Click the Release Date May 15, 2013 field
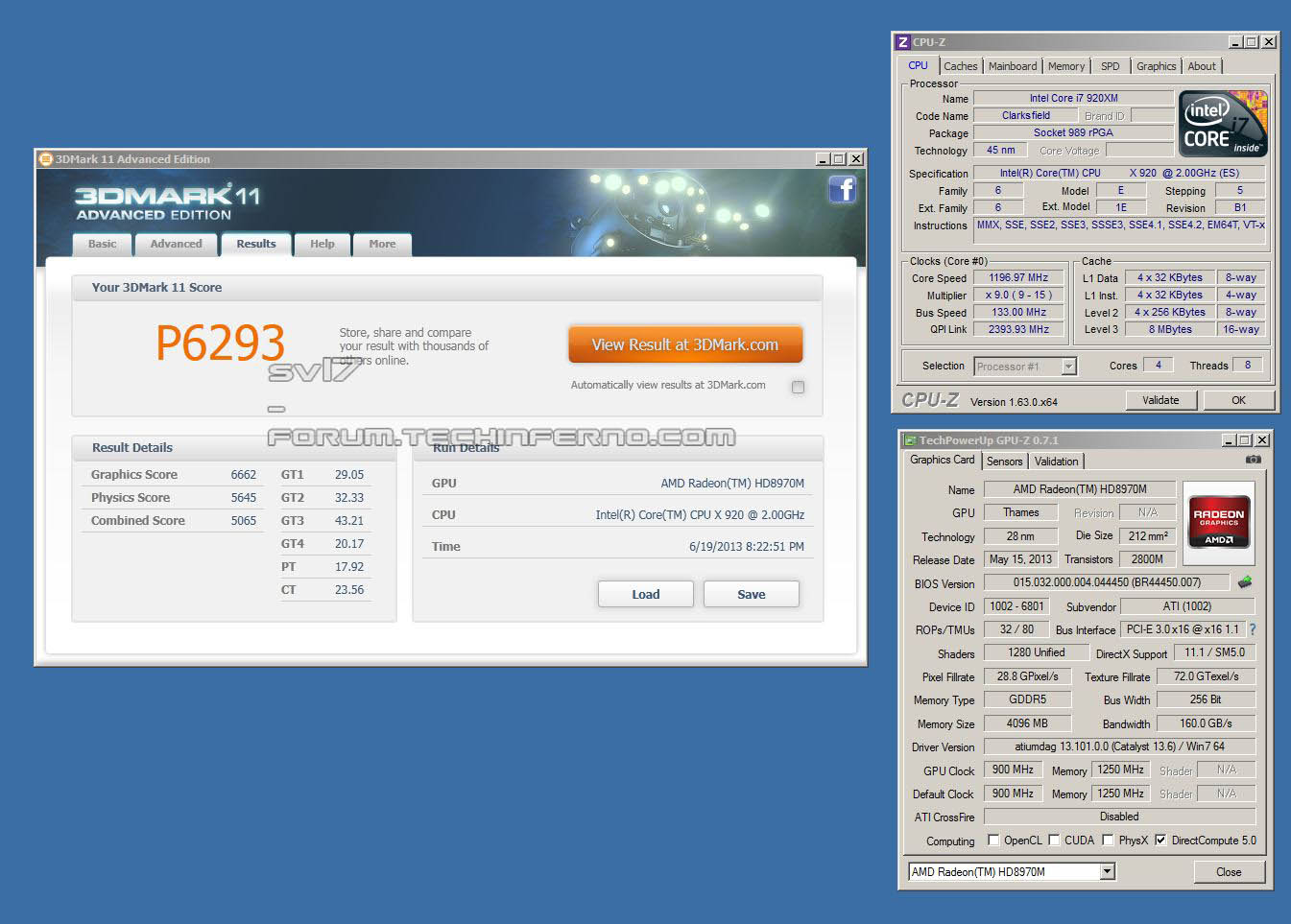The height and width of the screenshot is (924, 1291). tap(1020, 559)
